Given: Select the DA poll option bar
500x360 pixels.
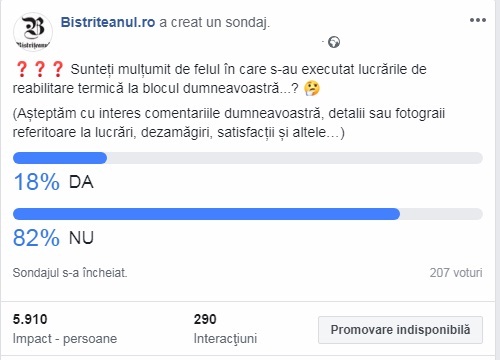Looking at the screenshot, I should click(248, 158).
